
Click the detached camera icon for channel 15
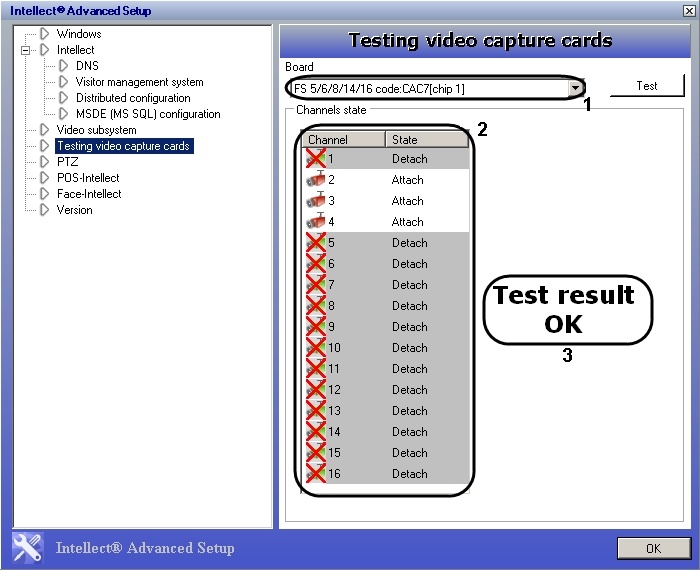316,452
